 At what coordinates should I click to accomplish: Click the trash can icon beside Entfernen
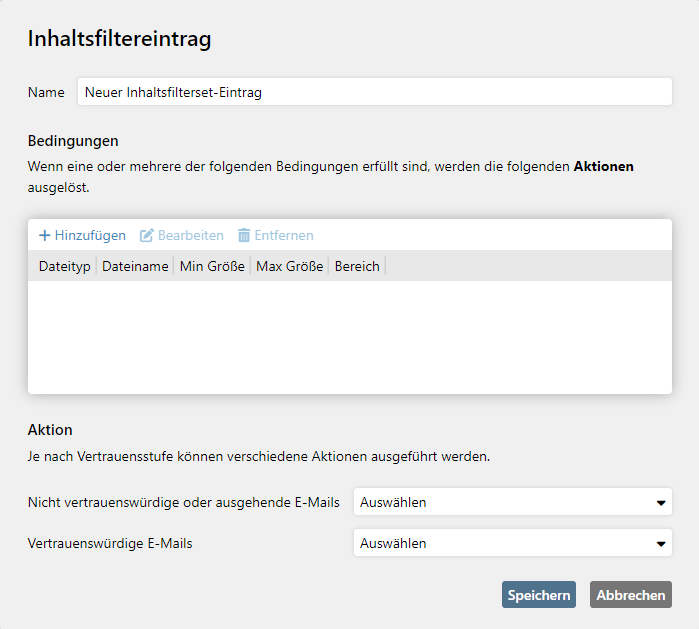(x=244, y=235)
